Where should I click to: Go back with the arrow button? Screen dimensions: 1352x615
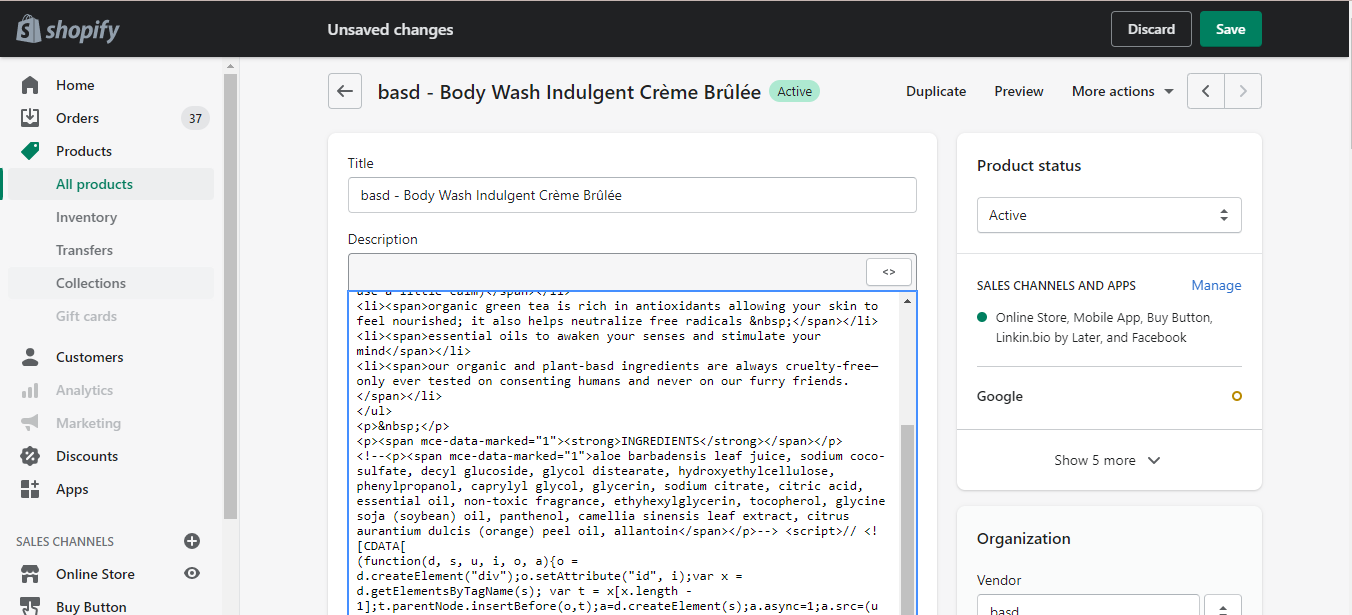coord(345,91)
